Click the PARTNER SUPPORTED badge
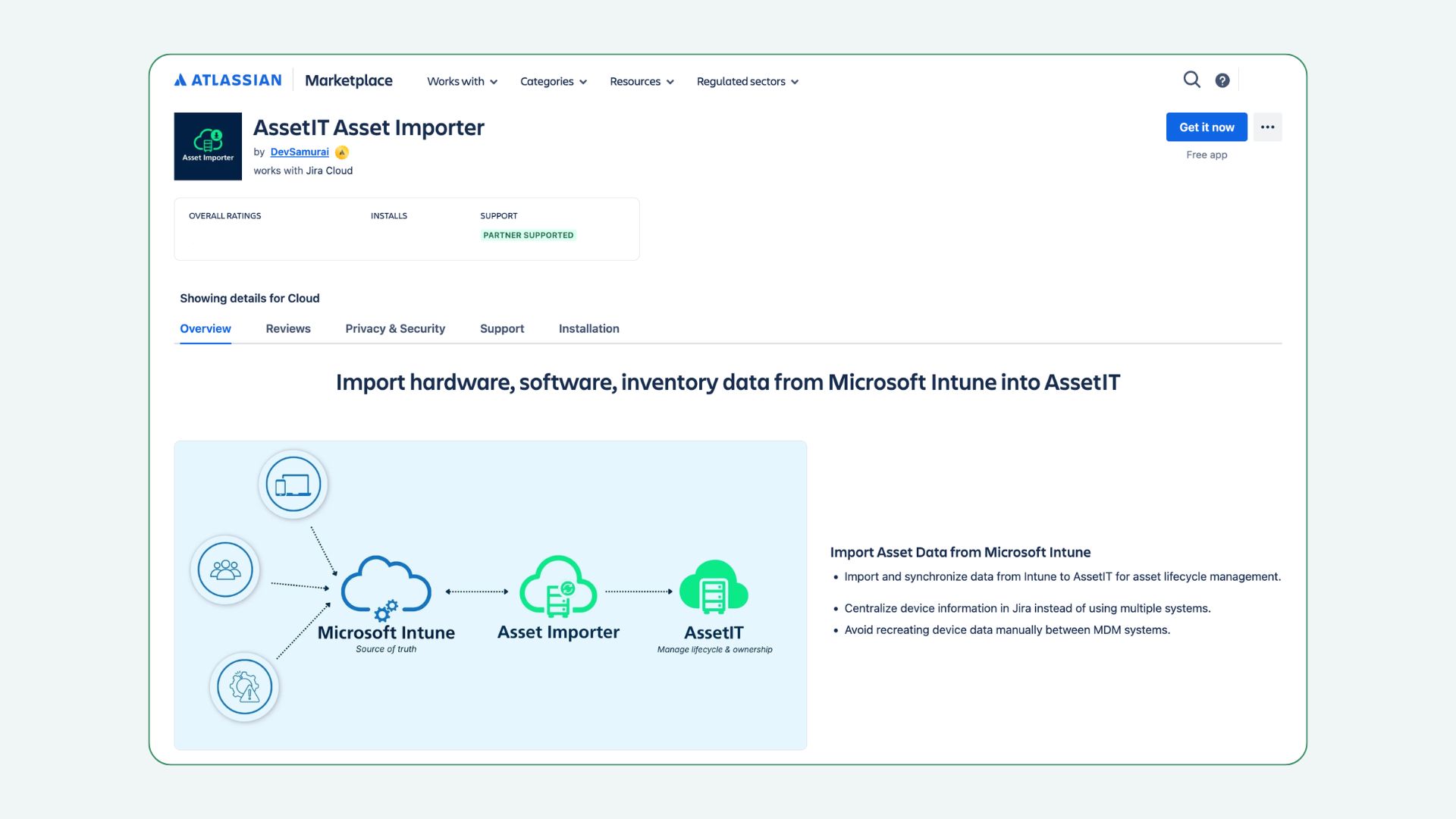The height and width of the screenshot is (819, 1456). pyautogui.click(x=529, y=235)
